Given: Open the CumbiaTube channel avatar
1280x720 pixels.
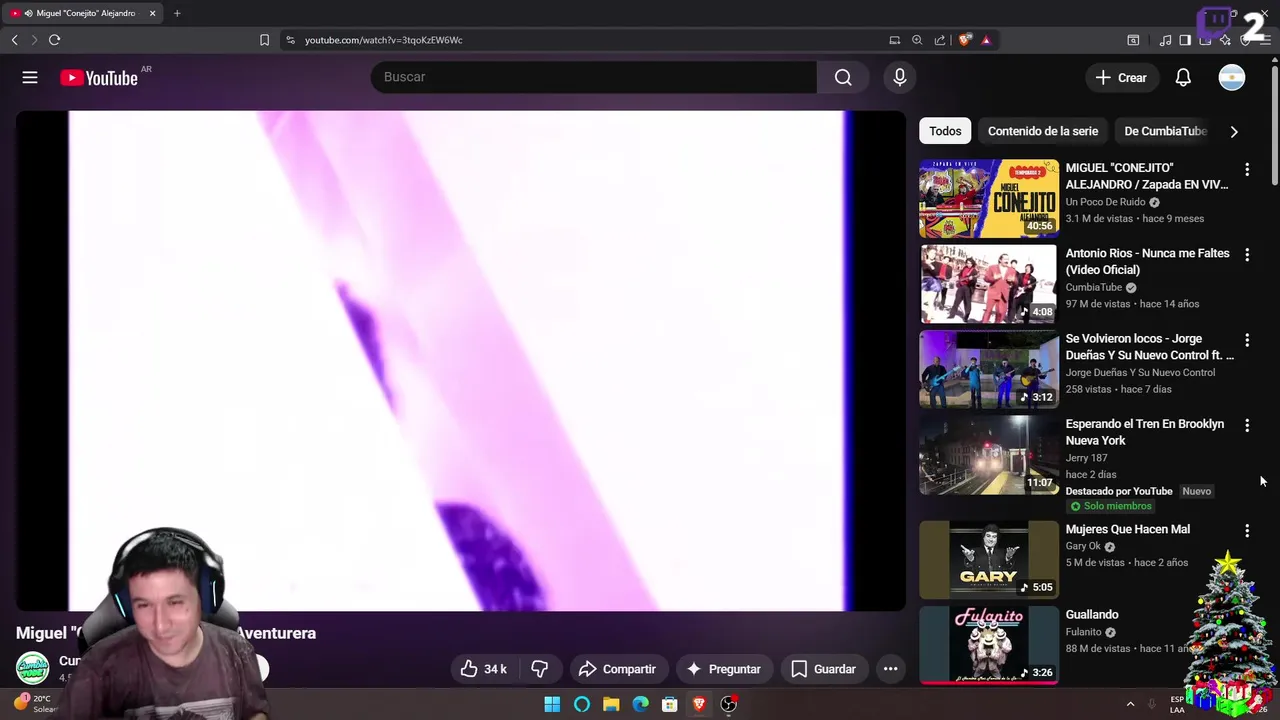Looking at the screenshot, I should click(32, 668).
